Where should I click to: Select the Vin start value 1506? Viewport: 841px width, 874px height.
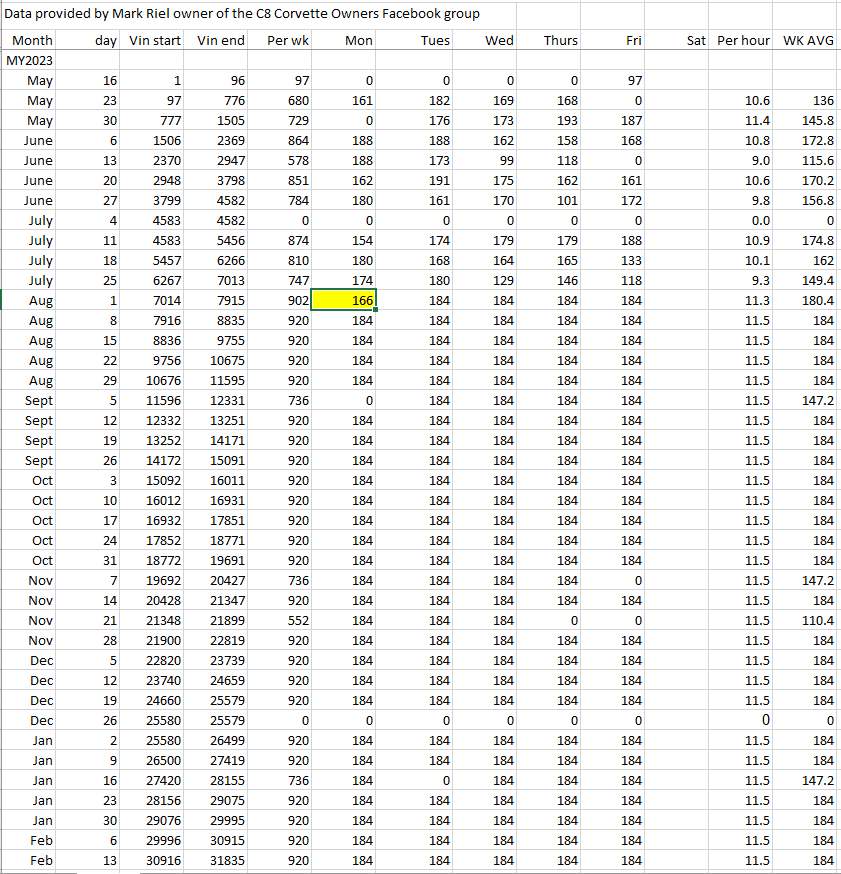click(164, 140)
